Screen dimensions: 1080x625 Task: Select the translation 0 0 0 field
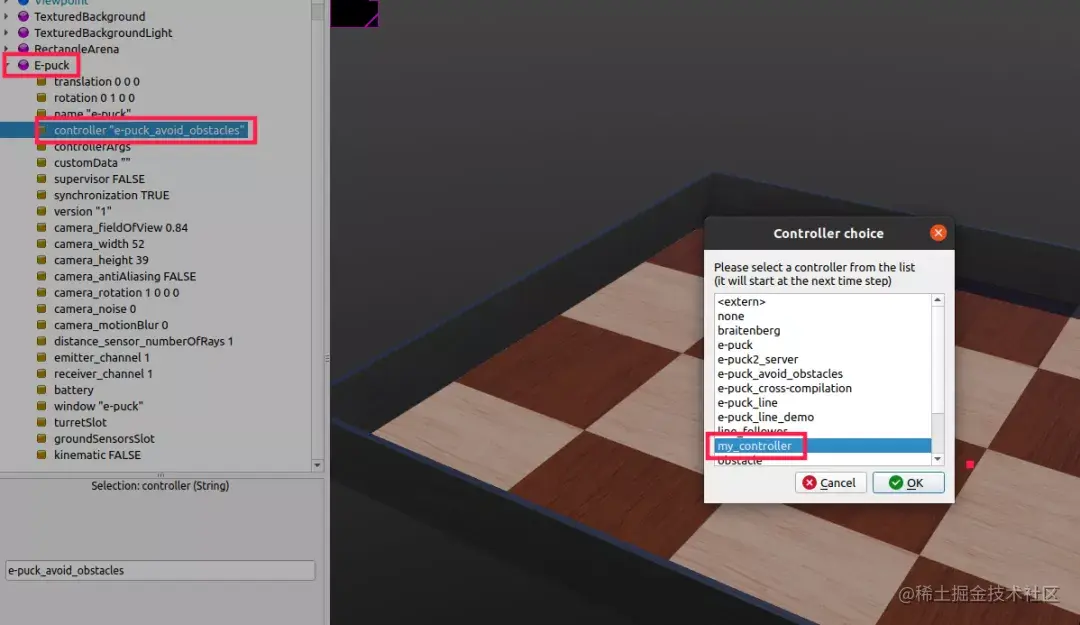(96, 81)
